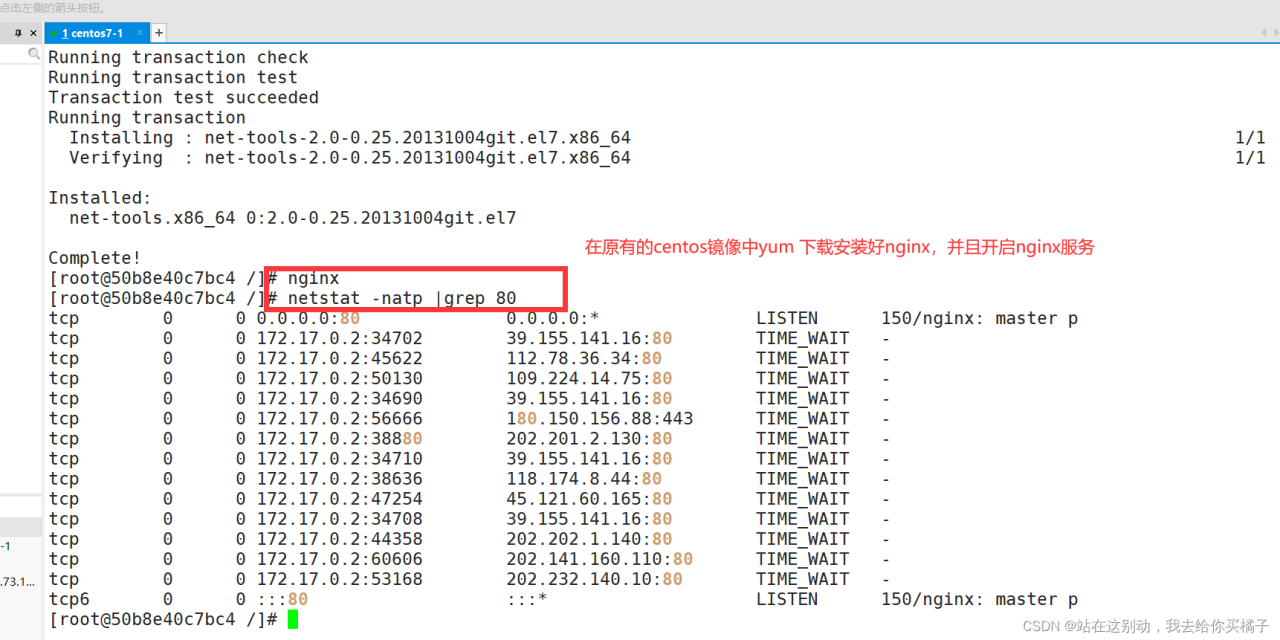Click local address ':::80' in tcp6 row
1280x640 pixels.
pos(282,599)
